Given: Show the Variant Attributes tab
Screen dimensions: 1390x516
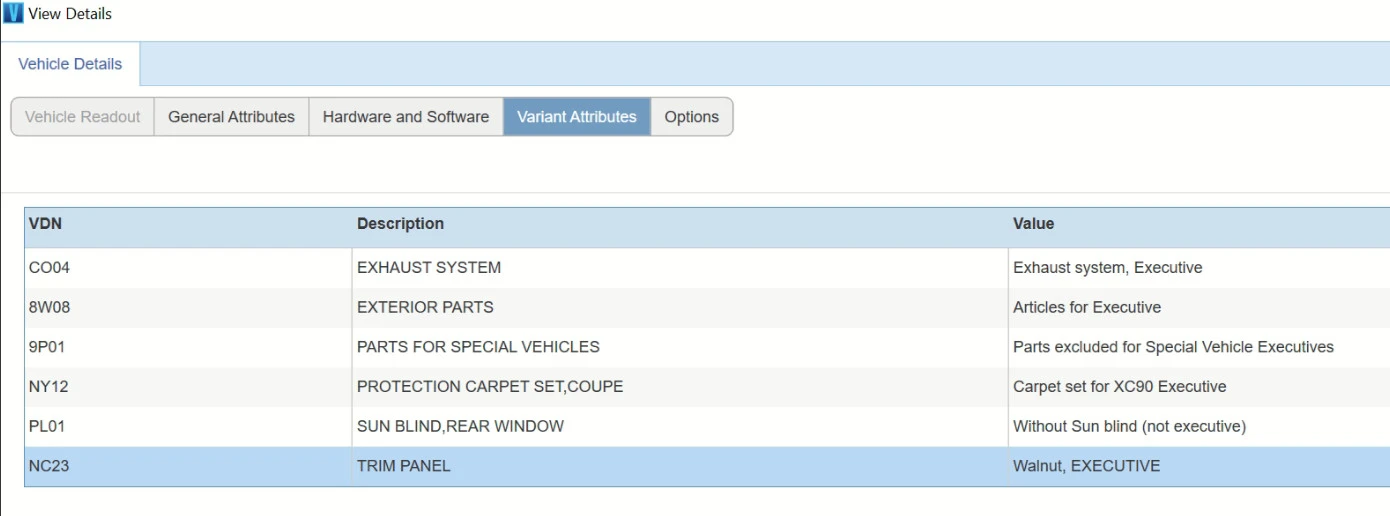Looking at the screenshot, I should (576, 117).
